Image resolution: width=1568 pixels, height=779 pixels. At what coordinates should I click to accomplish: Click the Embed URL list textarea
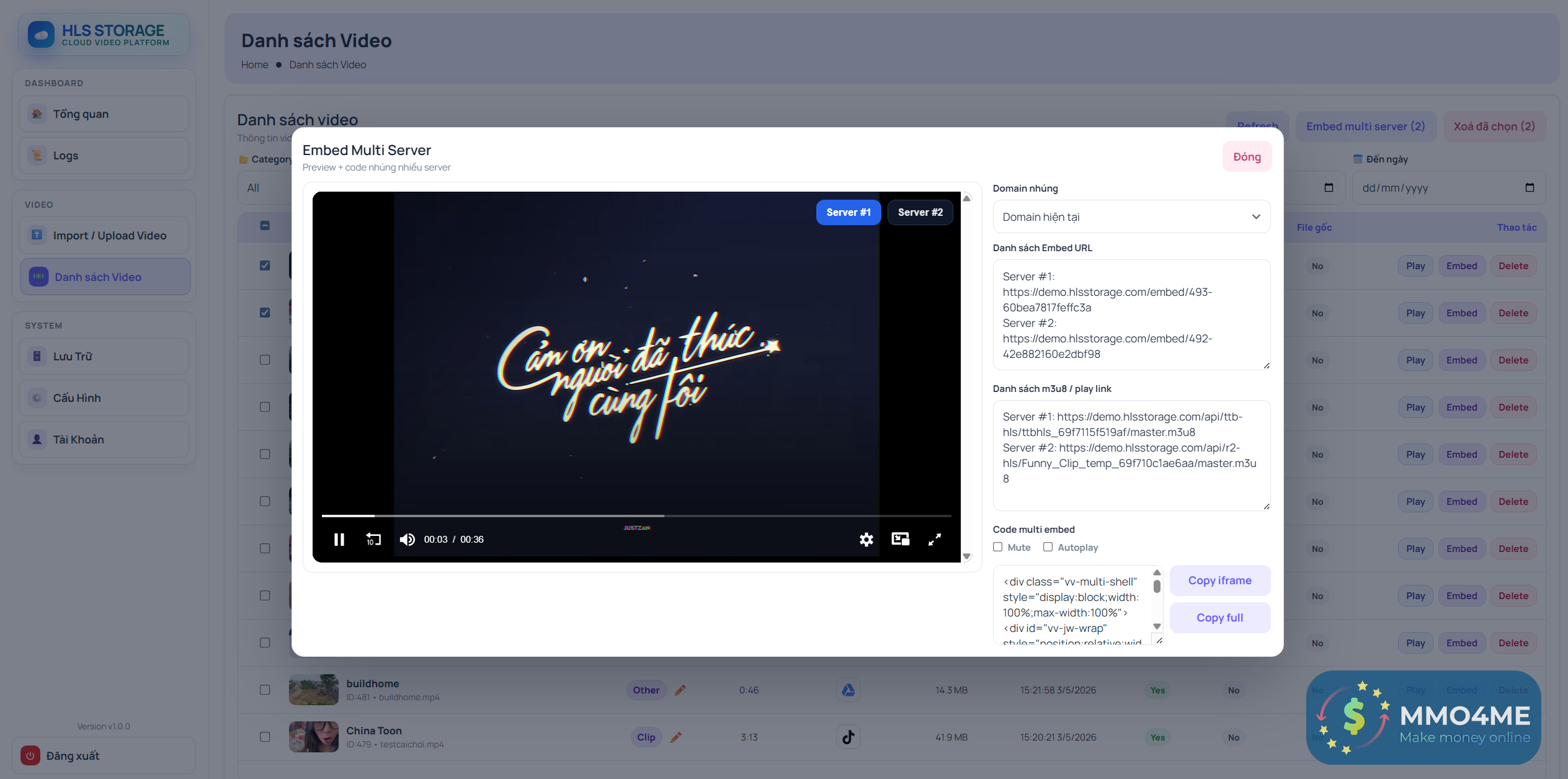[x=1131, y=314]
